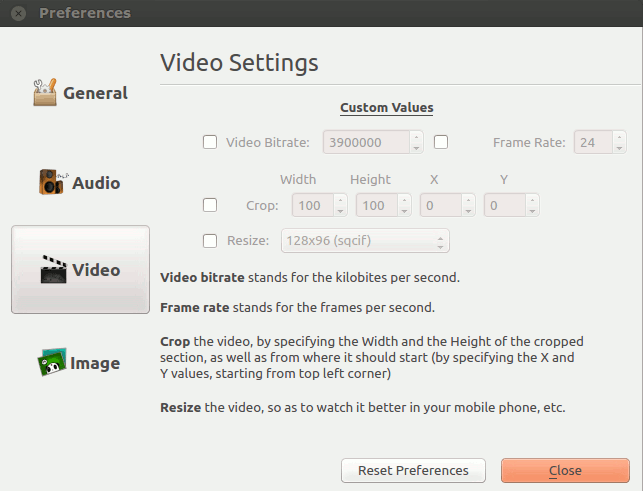
Task: Click the Crop X field
Action: click(441, 205)
